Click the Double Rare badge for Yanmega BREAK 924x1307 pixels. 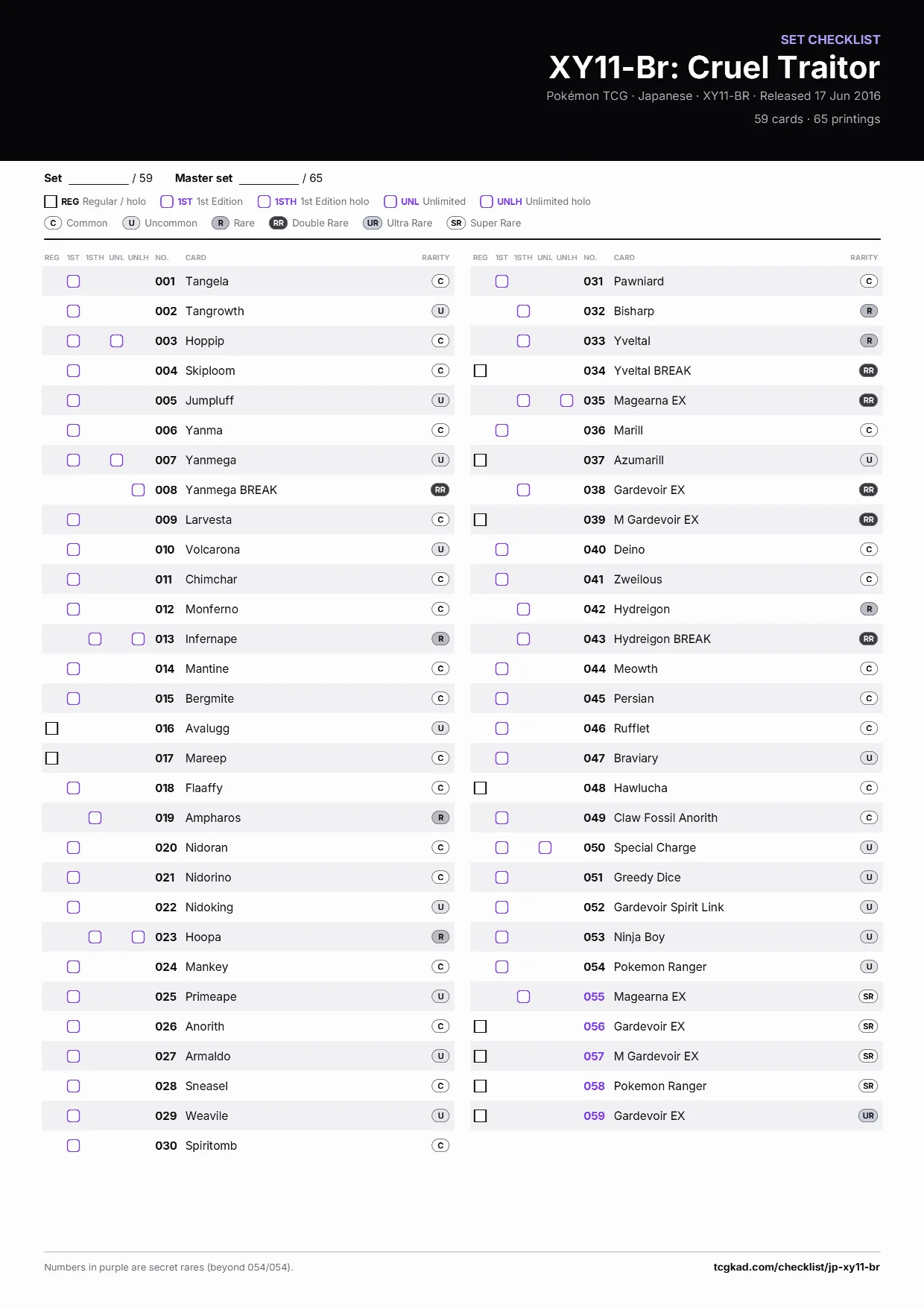click(x=440, y=490)
